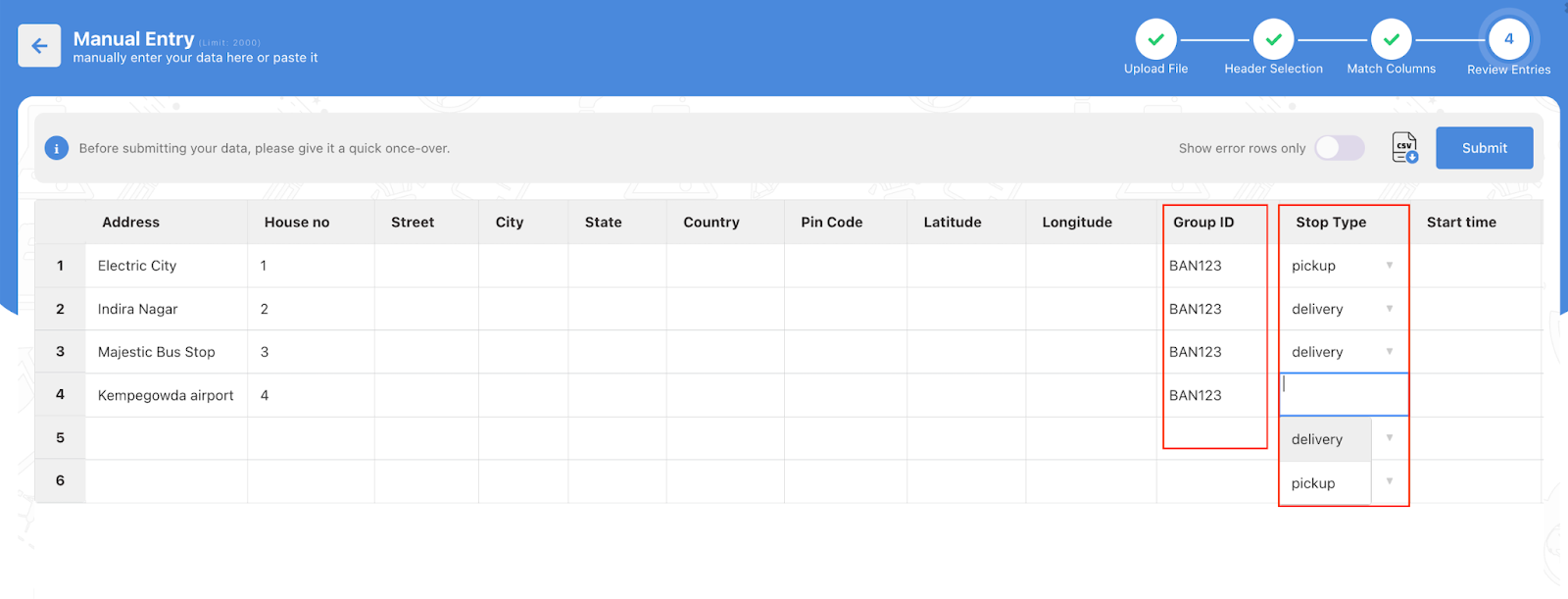Select the Kempegowda airport address cell

166,395
